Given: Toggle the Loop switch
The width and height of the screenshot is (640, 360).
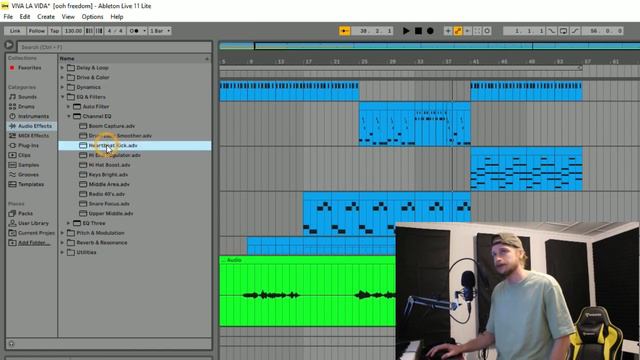Looking at the screenshot, I should click(563, 31).
